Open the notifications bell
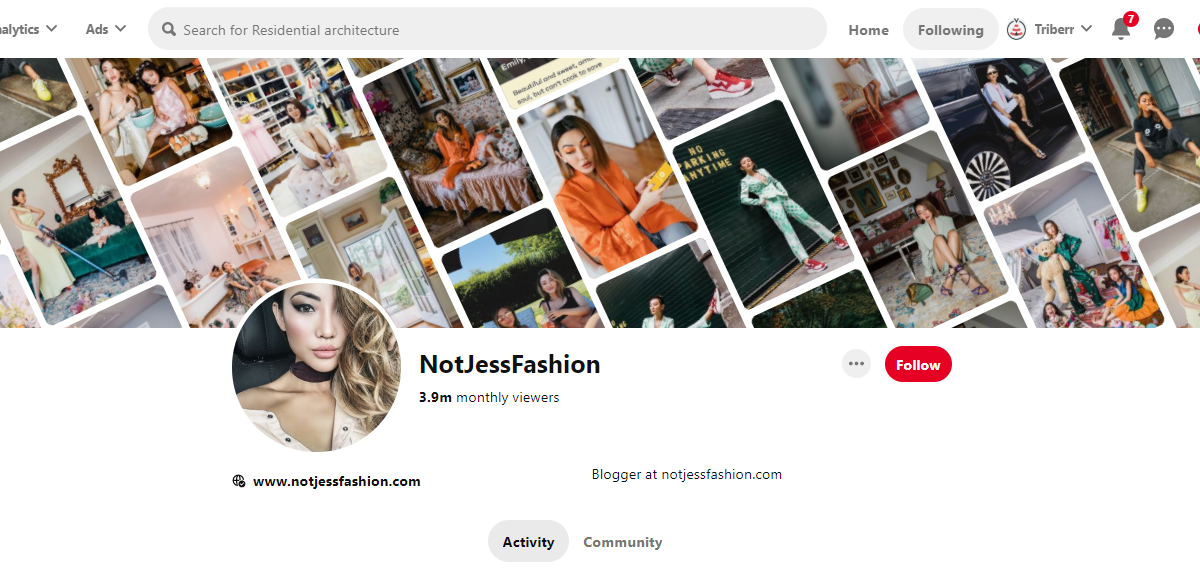 pyautogui.click(x=1121, y=29)
